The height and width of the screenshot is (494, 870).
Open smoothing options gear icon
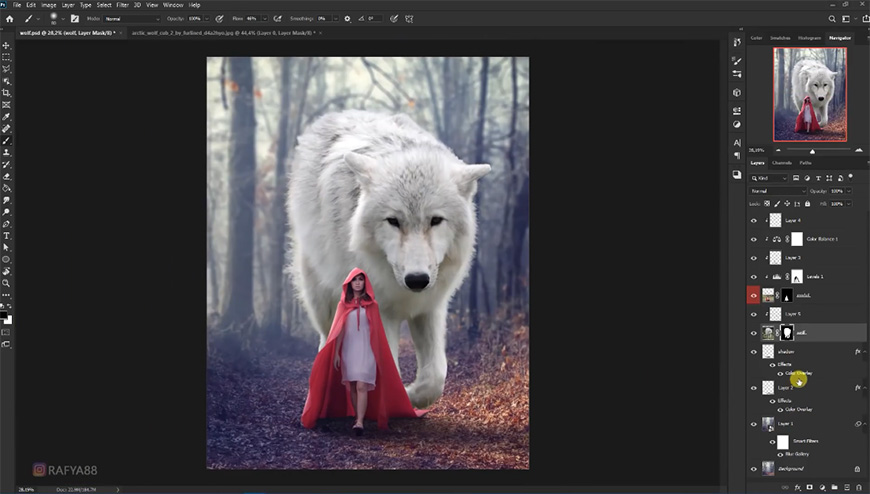347,19
